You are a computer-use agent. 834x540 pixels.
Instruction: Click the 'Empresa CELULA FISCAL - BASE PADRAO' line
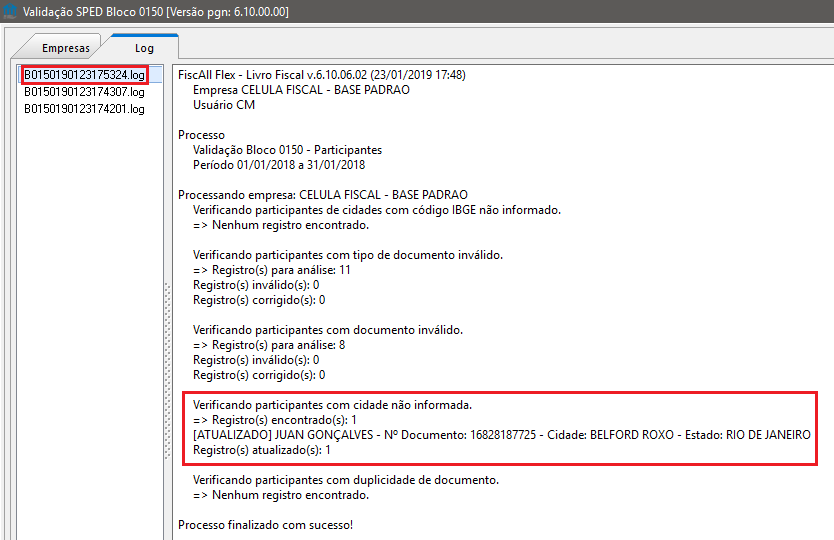pyautogui.click(x=301, y=90)
